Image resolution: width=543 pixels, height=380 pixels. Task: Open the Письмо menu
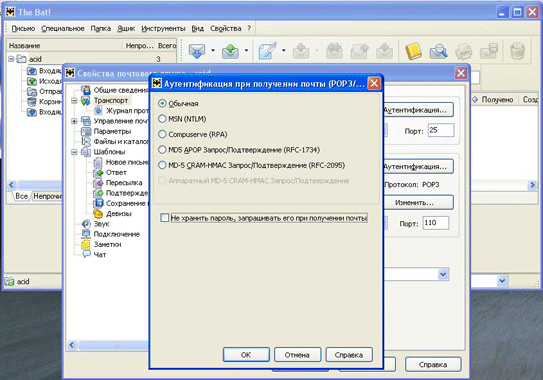click(x=23, y=29)
